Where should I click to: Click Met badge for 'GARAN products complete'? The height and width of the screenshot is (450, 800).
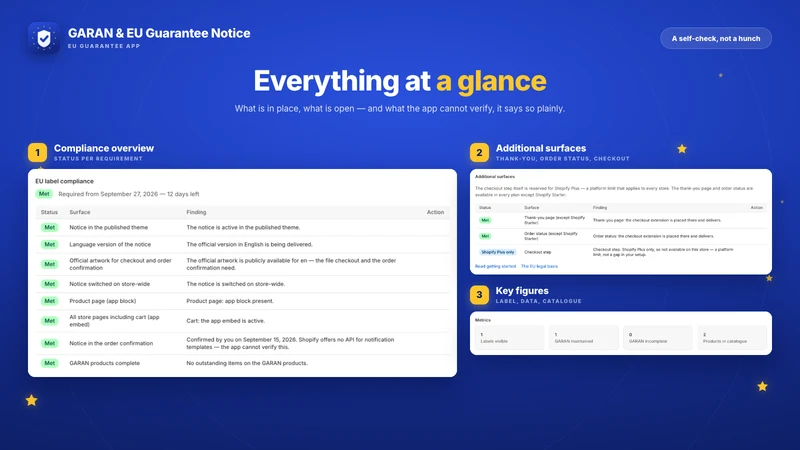tap(49, 363)
